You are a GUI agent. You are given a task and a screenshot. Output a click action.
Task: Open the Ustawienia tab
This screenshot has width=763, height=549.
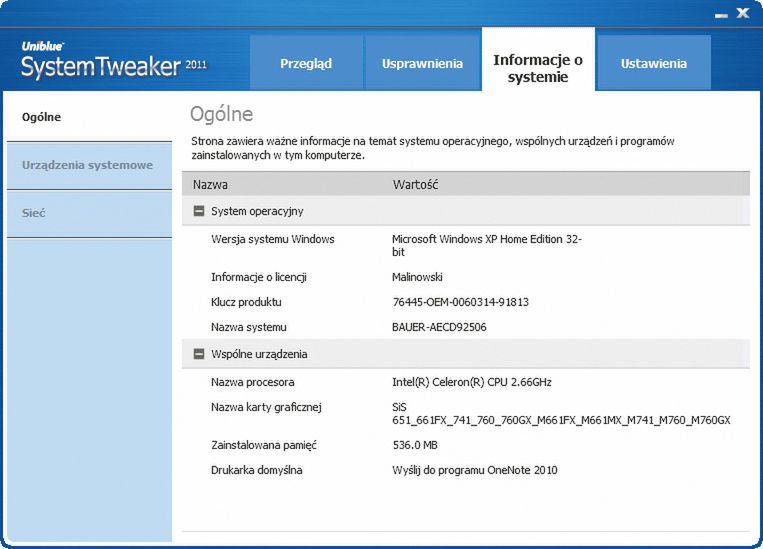[654, 63]
